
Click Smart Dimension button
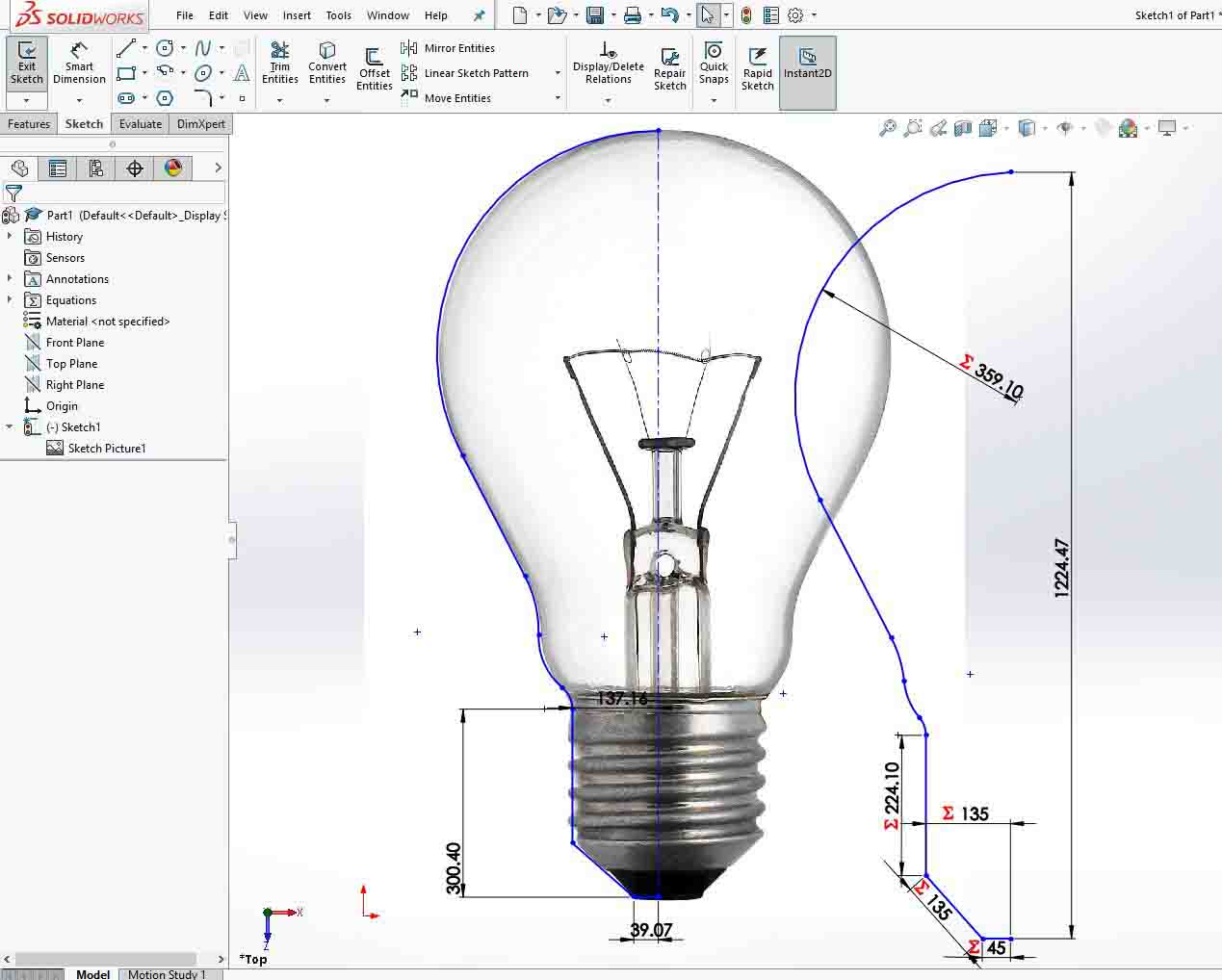(79, 64)
